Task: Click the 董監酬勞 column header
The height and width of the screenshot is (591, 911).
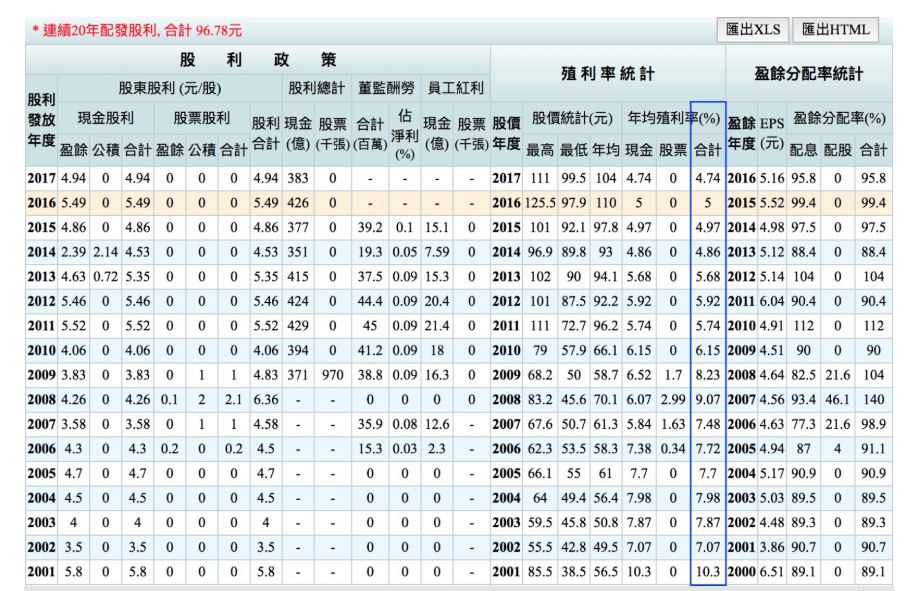Action: pyautogui.click(x=385, y=88)
